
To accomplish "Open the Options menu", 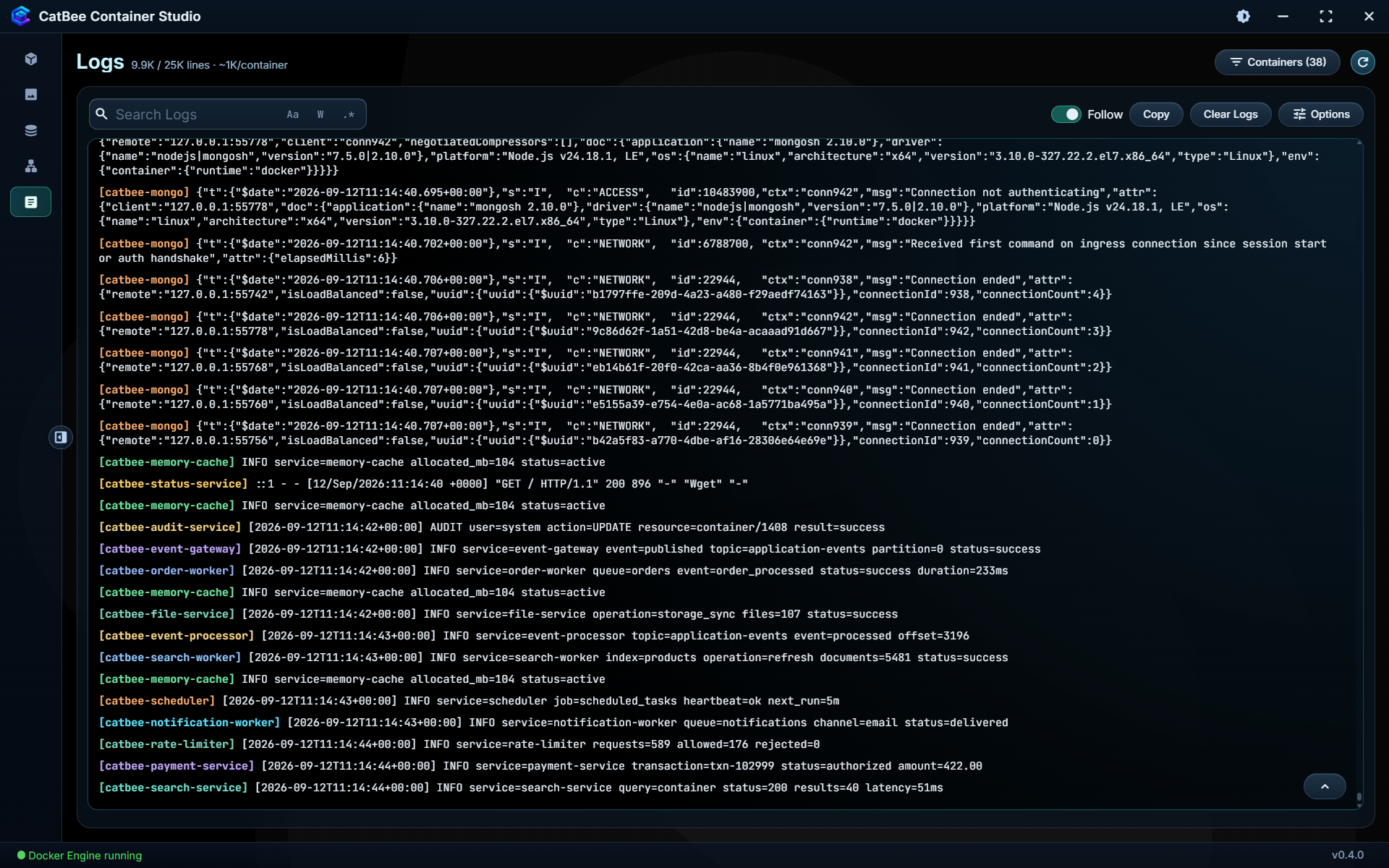I will (x=1321, y=114).
